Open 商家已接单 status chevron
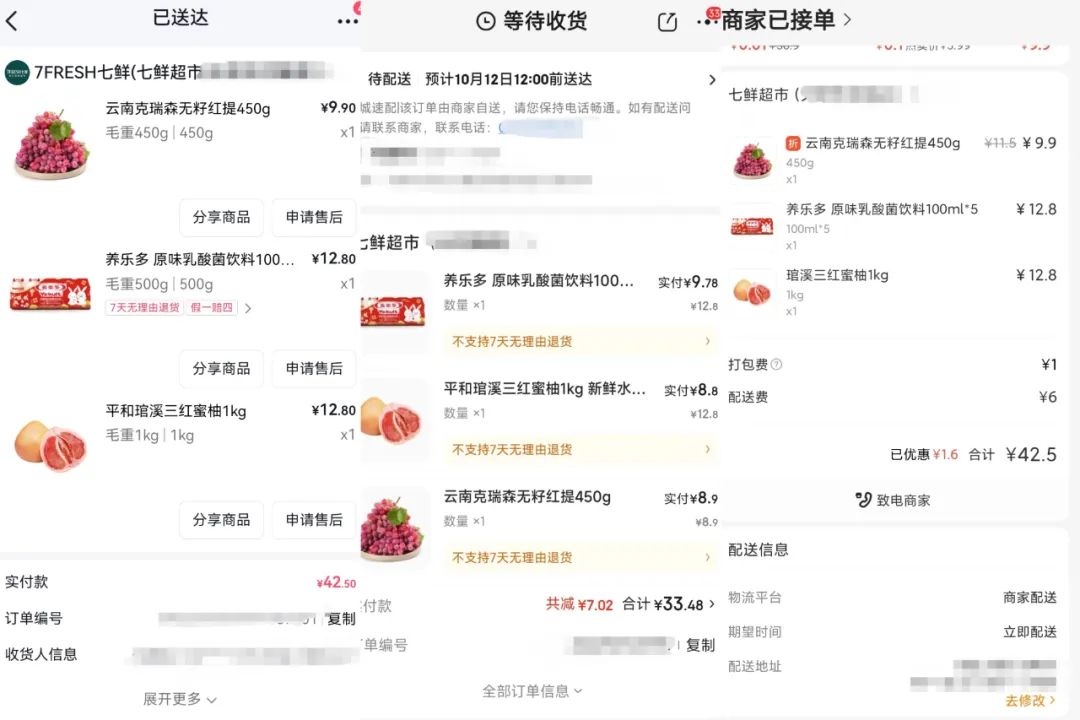Image resolution: width=1080 pixels, height=720 pixels. pos(847,19)
